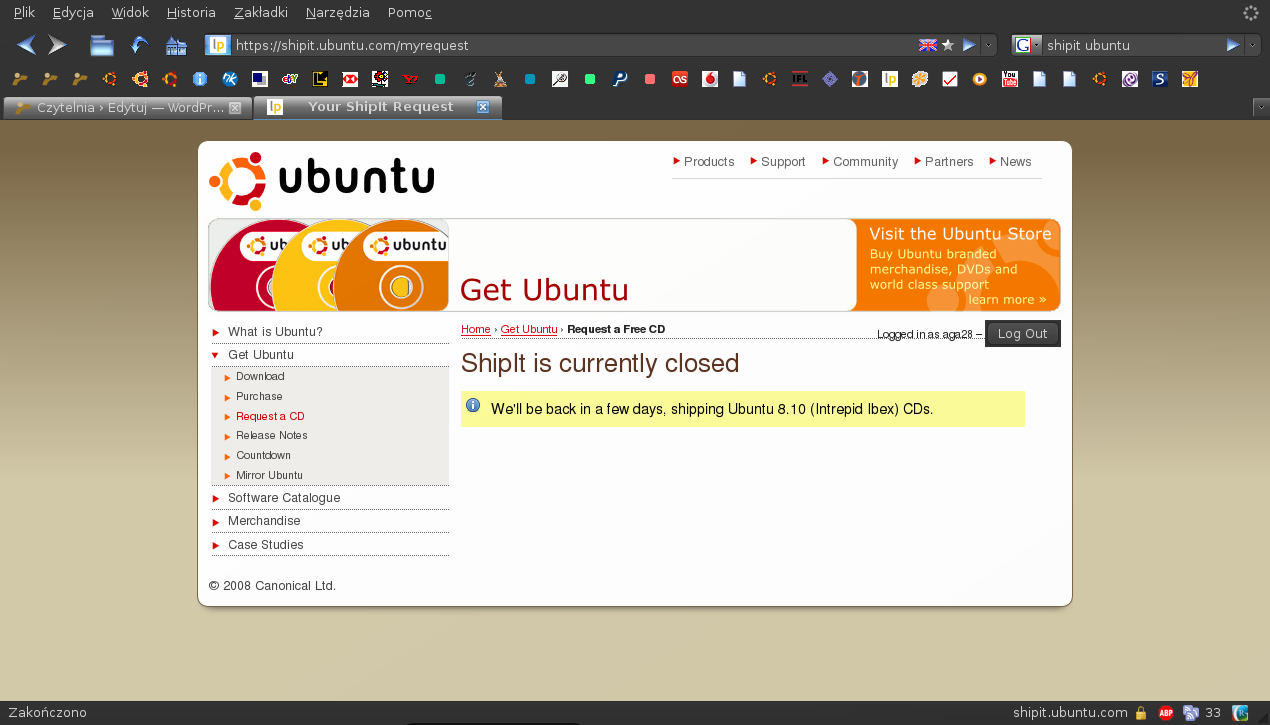The height and width of the screenshot is (725, 1270).
Task: Open the Mirror Ubuntu sidebar link
Action: pos(269,476)
